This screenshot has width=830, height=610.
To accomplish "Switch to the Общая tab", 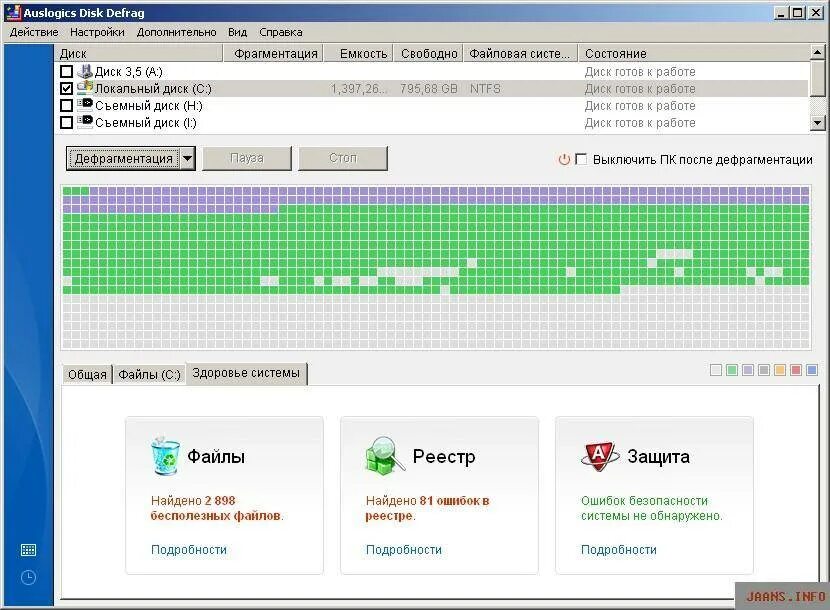I will point(87,374).
